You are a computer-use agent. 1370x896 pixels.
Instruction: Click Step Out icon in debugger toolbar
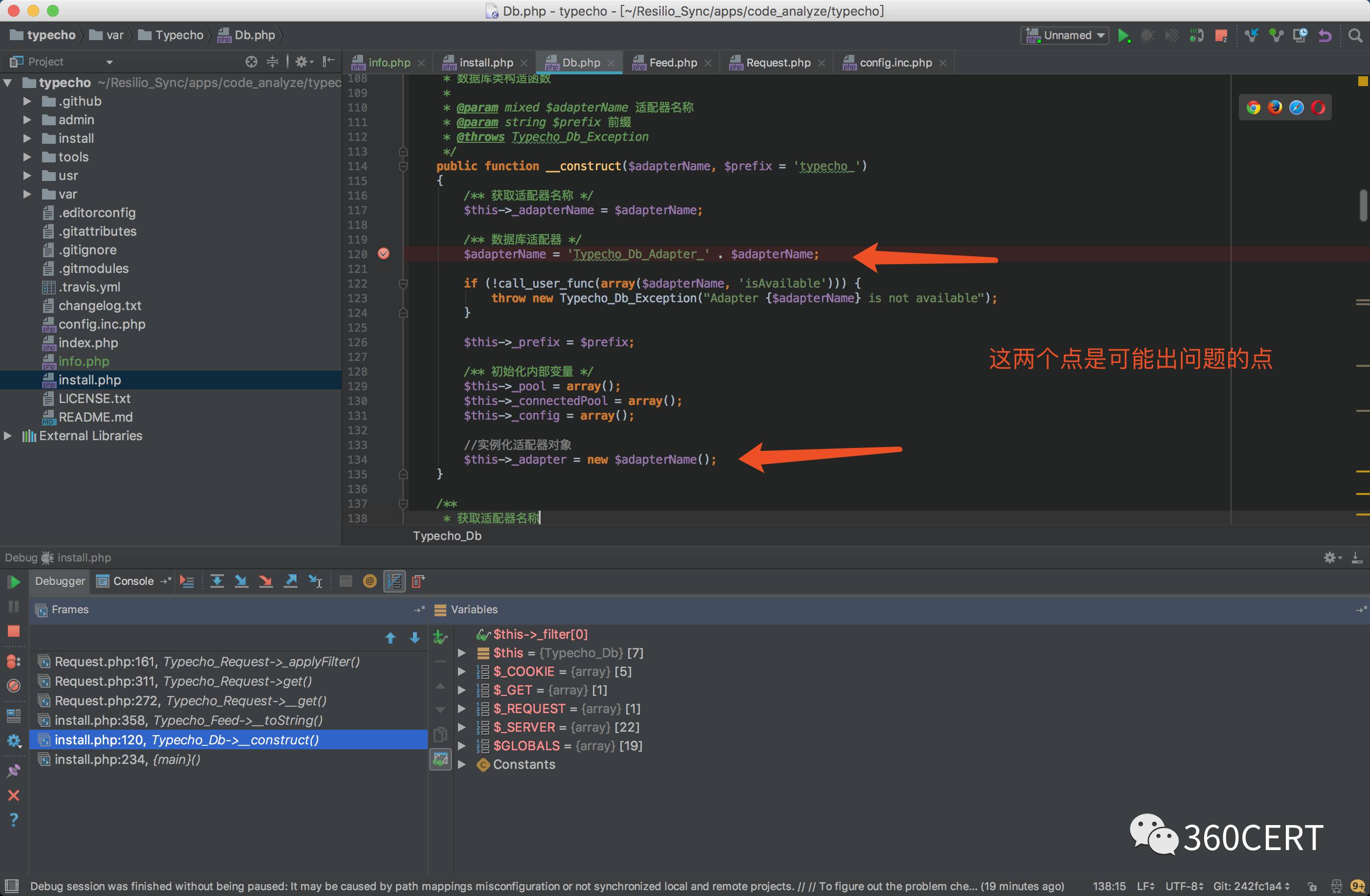pos(291,581)
